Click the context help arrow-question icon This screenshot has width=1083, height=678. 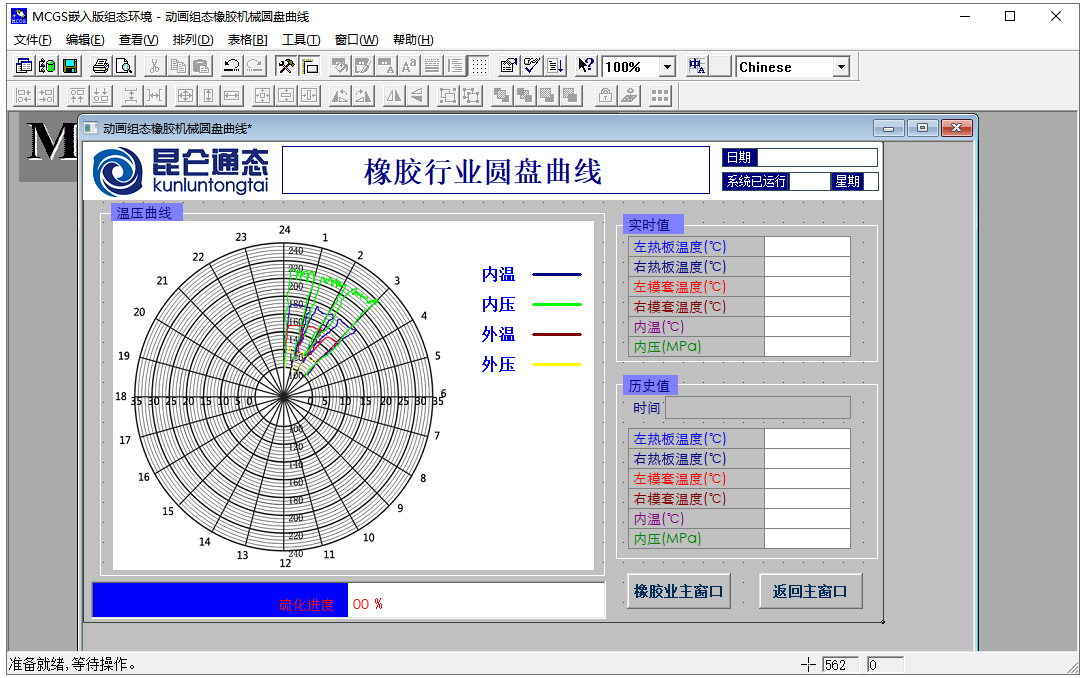586,66
